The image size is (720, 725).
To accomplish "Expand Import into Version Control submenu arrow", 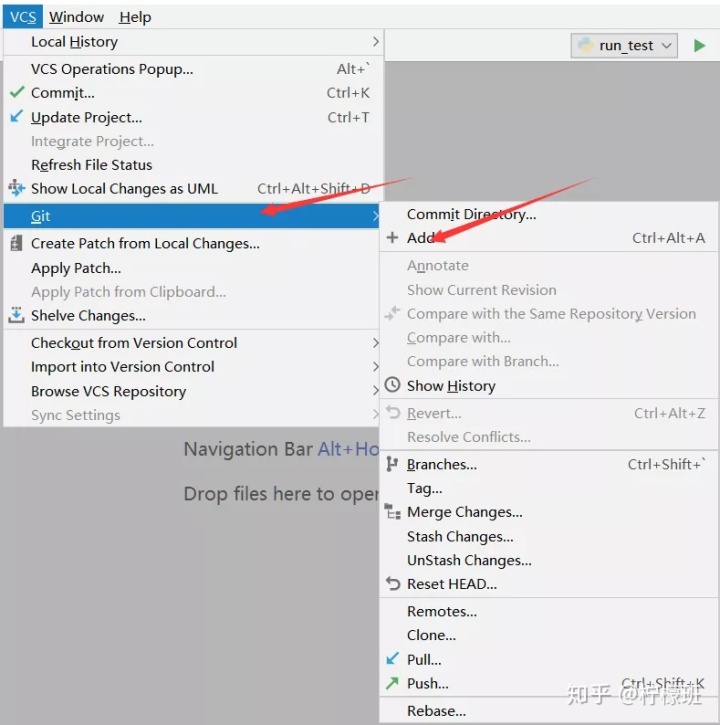I will click(x=375, y=367).
